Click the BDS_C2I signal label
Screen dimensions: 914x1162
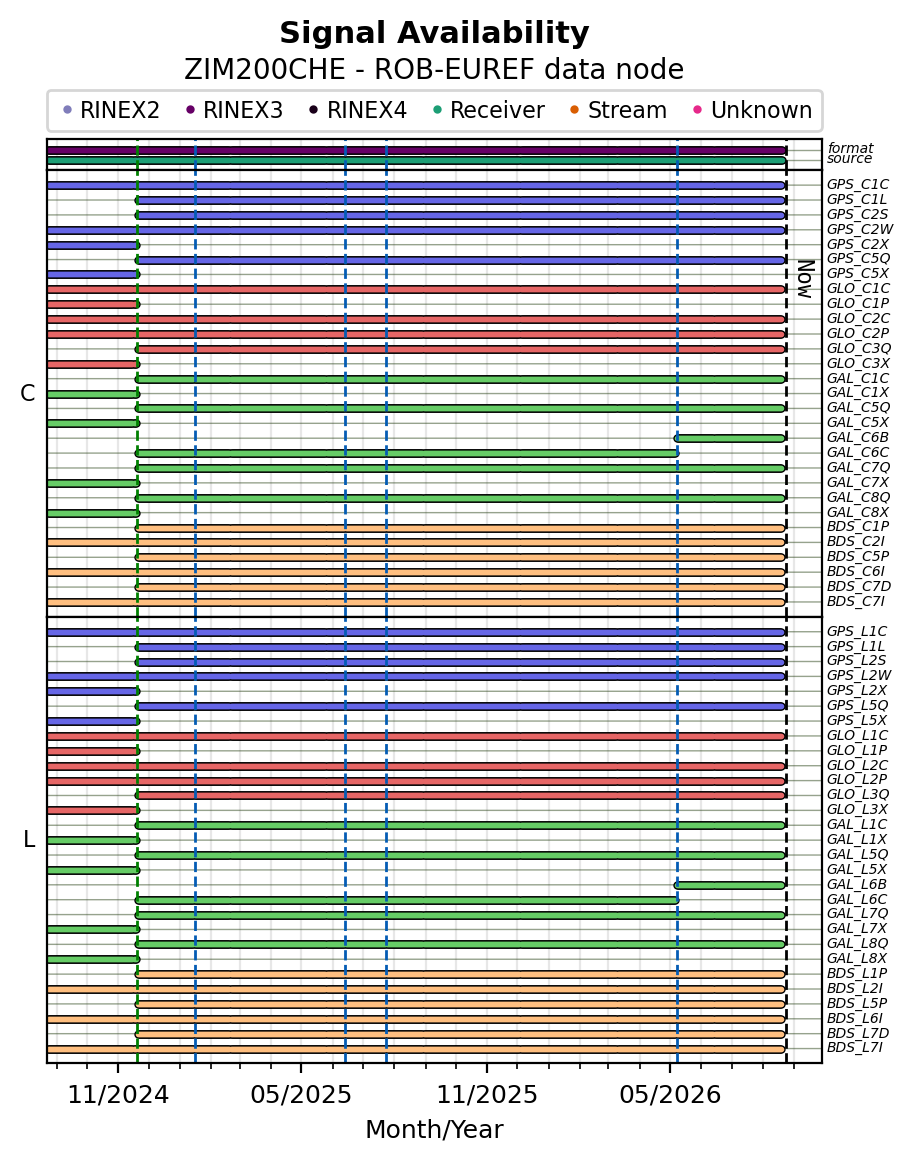(855, 542)
